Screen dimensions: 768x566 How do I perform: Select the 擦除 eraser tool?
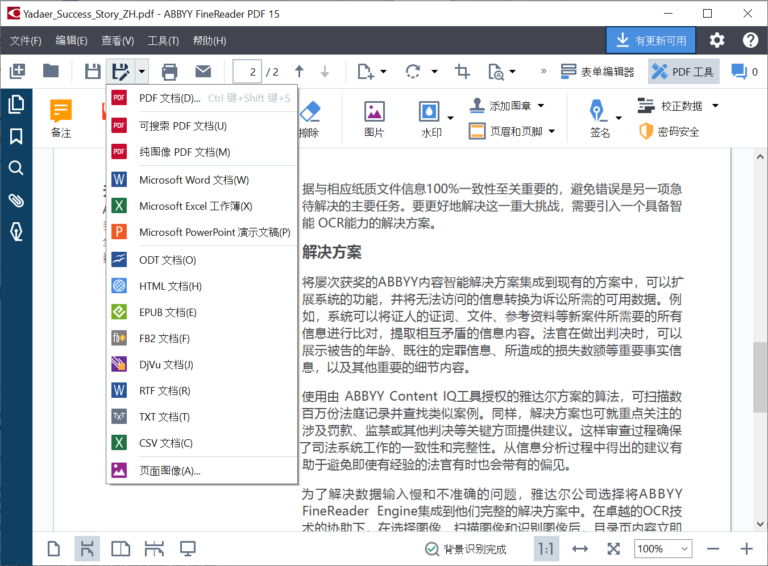(309, 118)
